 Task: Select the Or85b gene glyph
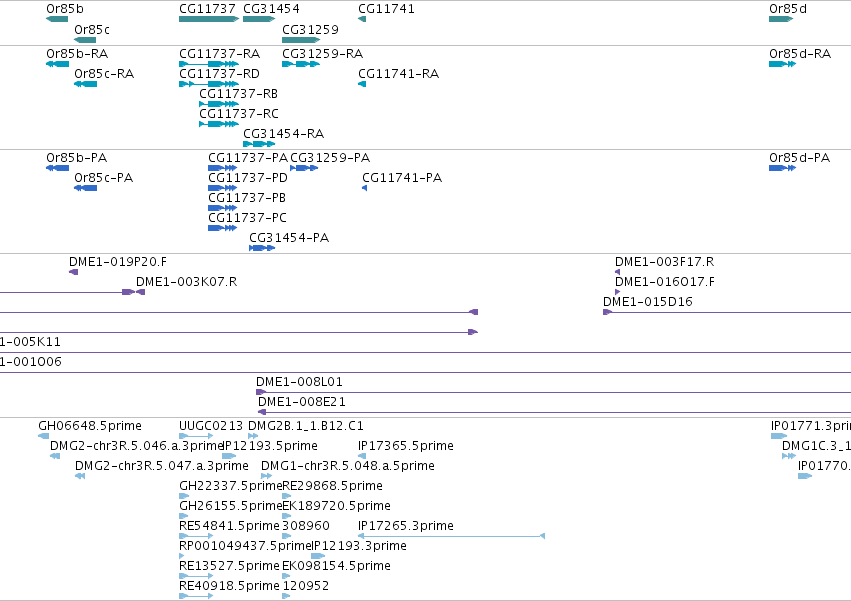[x=57, y=19]
